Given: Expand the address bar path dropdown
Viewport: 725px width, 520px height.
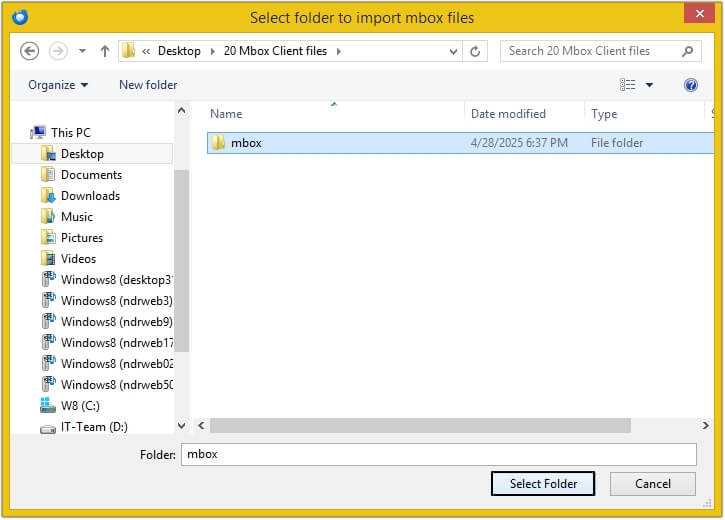Looking at the screenshot, I should tap(454, 51).
